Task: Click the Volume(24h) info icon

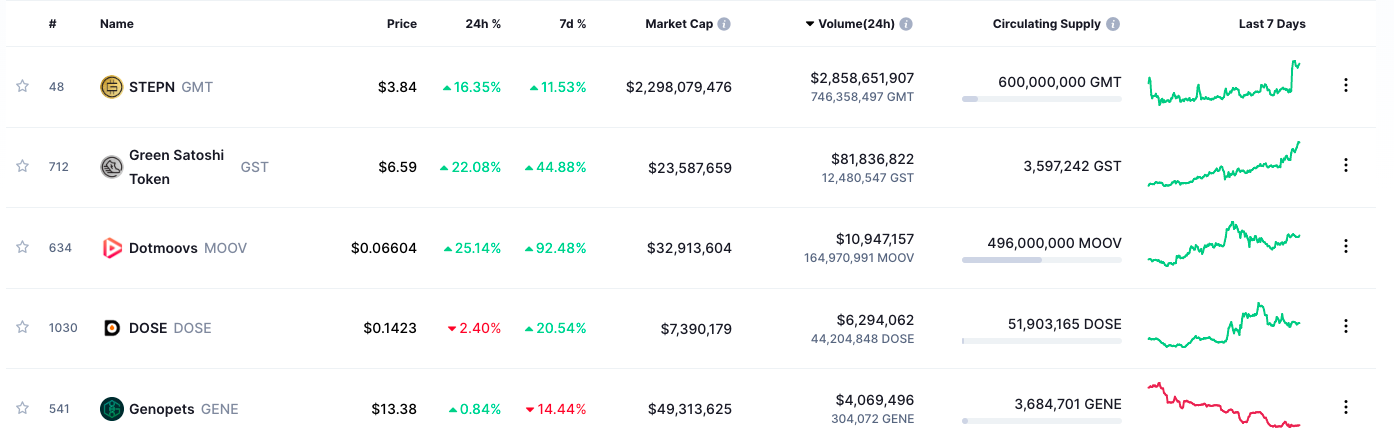Action: pos(906,24)
